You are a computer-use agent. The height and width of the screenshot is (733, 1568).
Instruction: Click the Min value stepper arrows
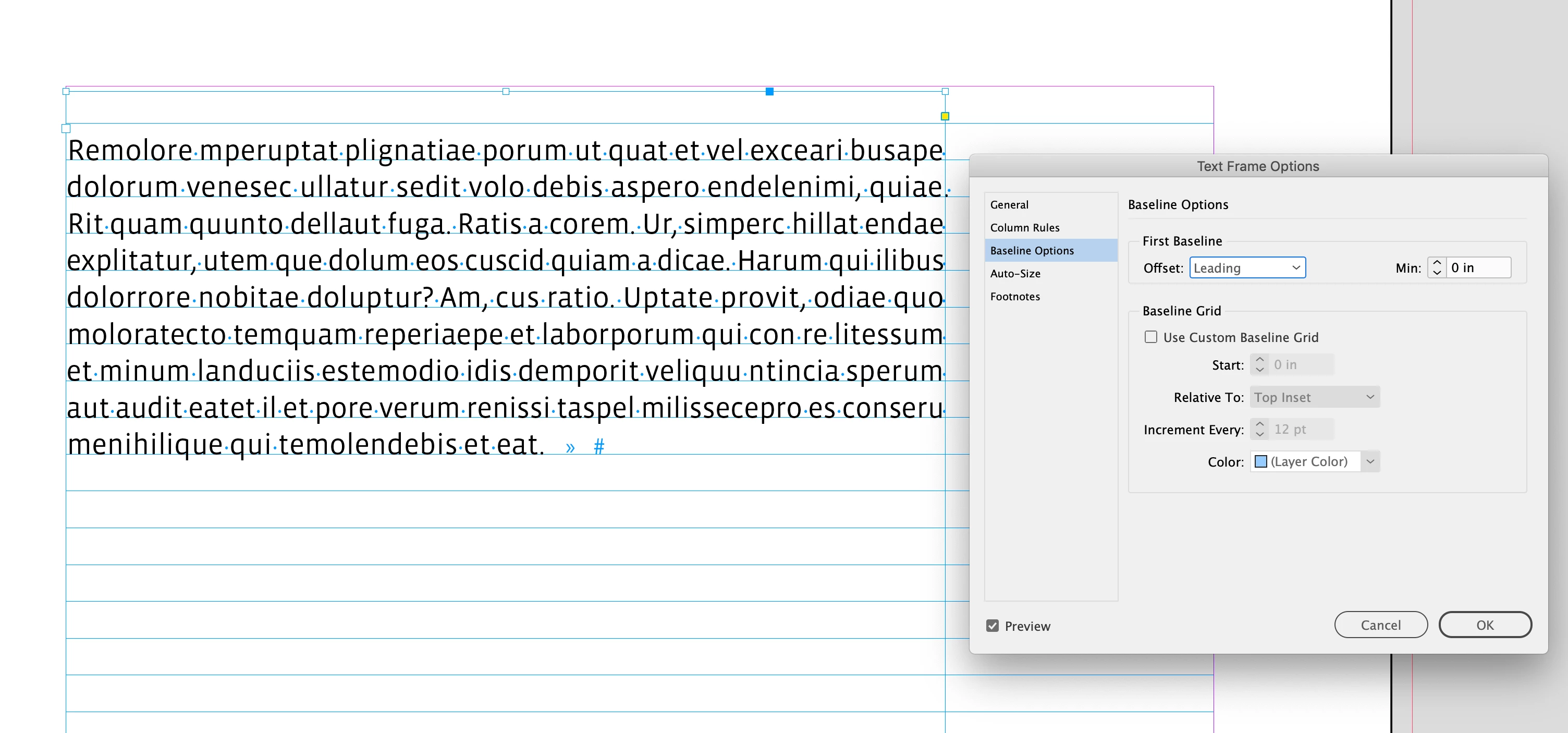coord(1437,268)
